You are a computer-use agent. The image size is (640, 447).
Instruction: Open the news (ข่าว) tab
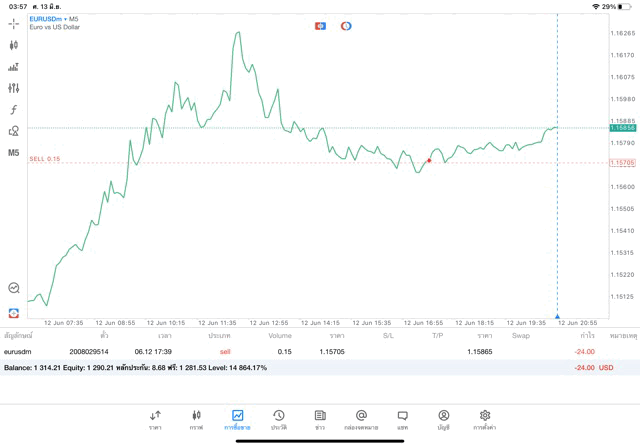(319, 419)
